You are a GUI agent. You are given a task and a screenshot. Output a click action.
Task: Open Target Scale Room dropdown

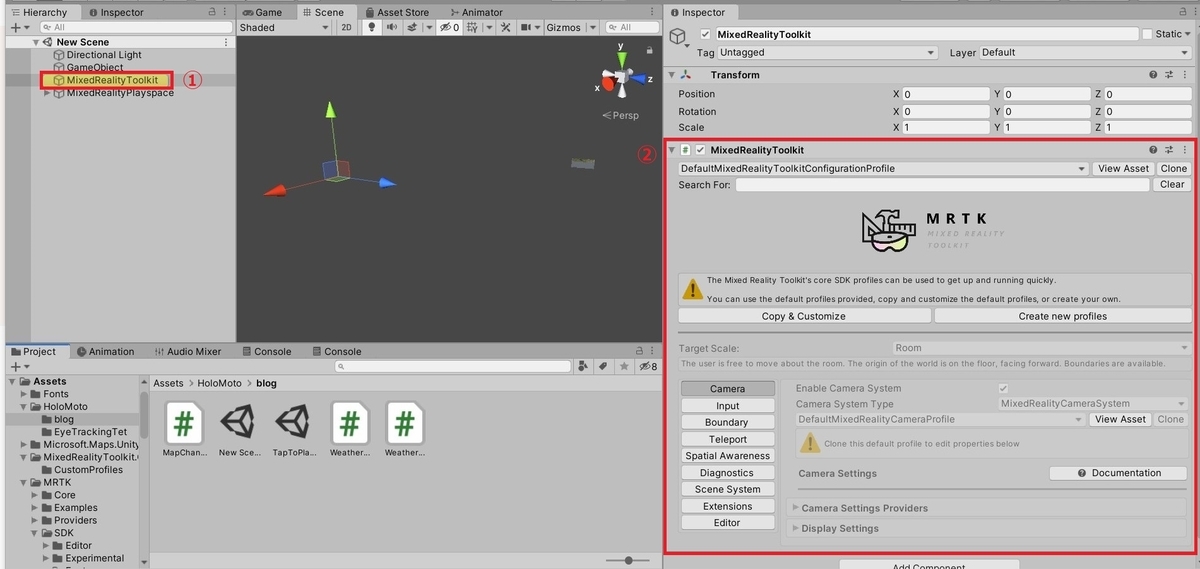coord(1042,348)
